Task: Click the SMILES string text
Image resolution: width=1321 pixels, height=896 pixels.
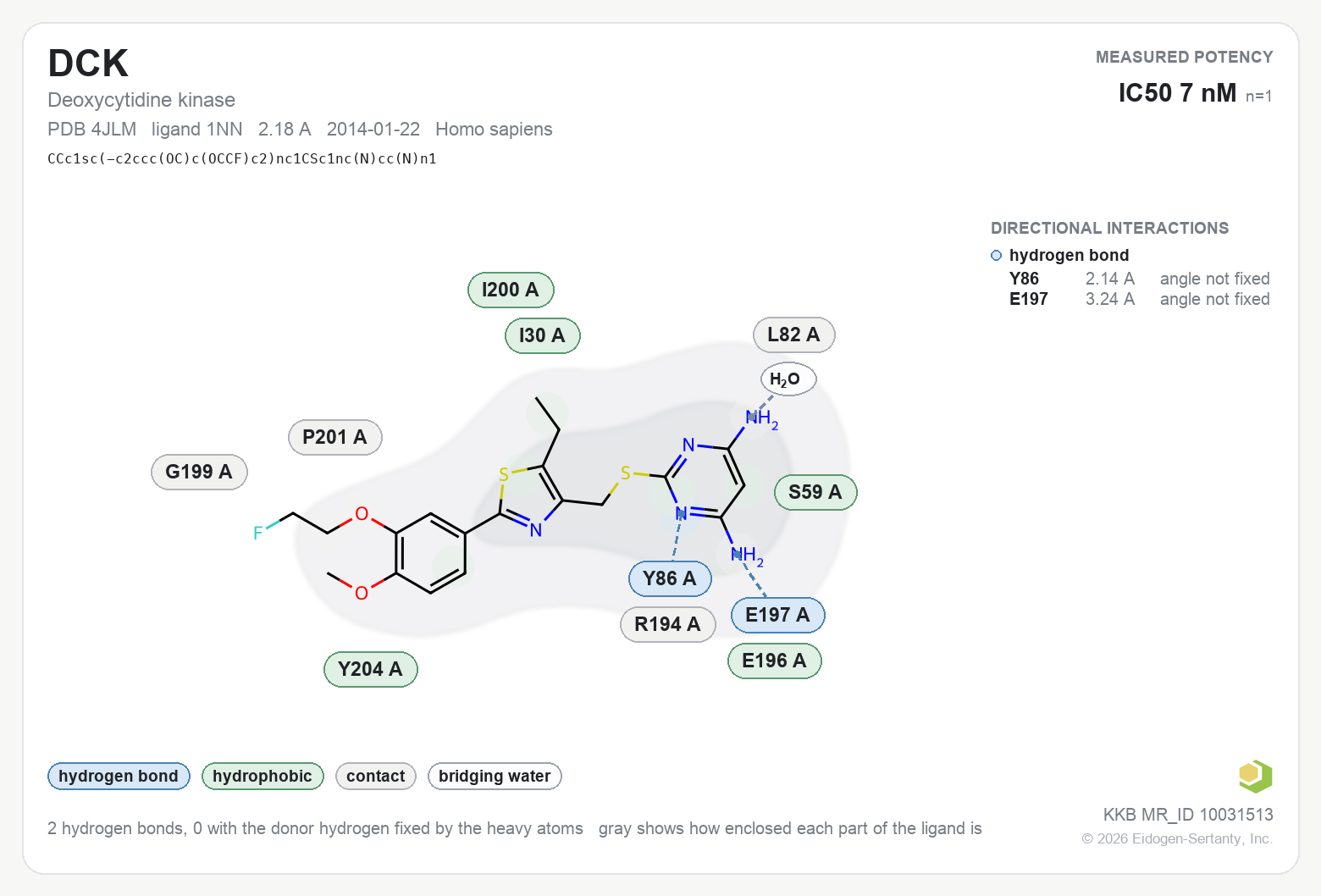Action: (242, 158)
